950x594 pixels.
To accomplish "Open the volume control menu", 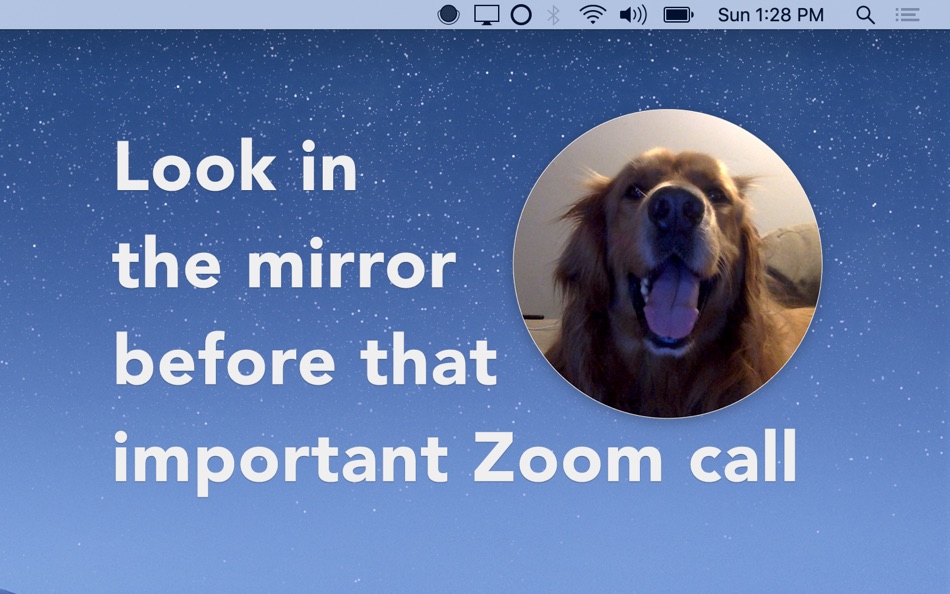I will (x=633, y=15).
